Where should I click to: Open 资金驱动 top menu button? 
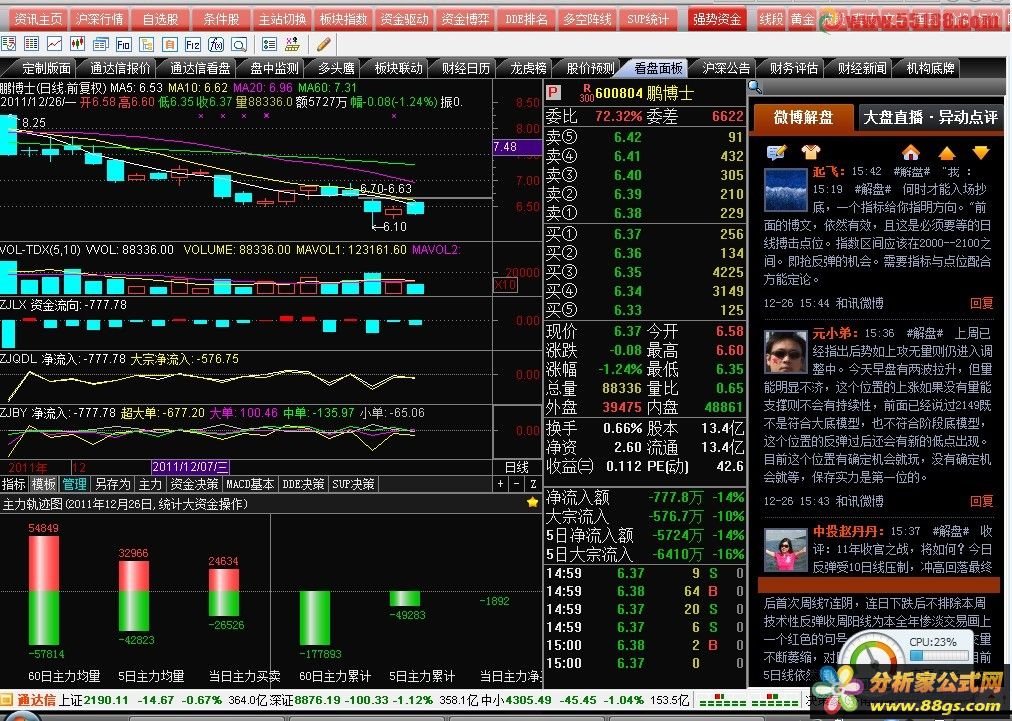[404, 19]
